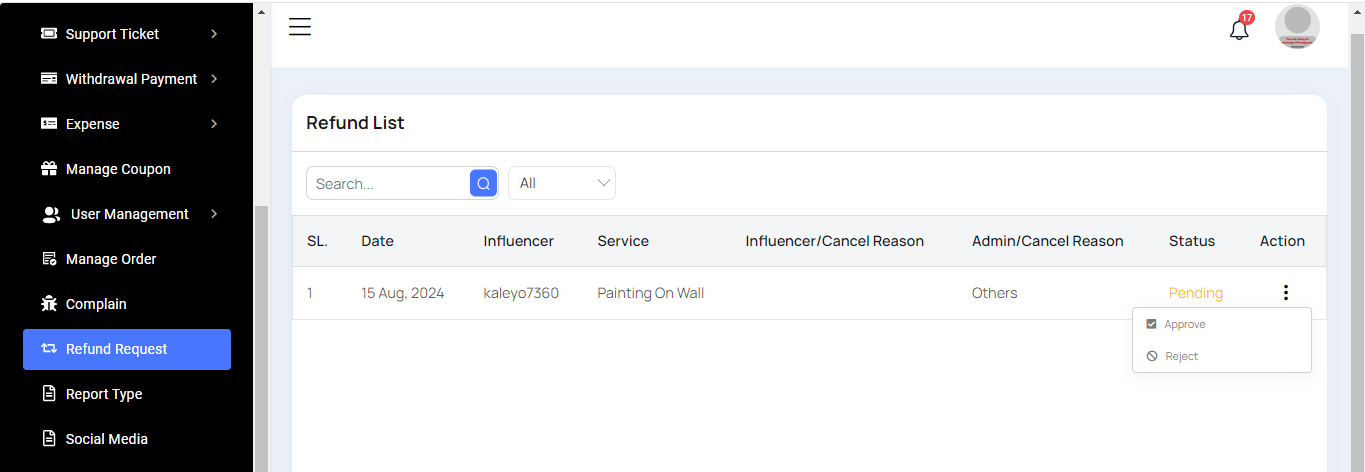Click the hamburger menu icon
The height and width of the screenshot is (472, 1365).
[300, 27]
